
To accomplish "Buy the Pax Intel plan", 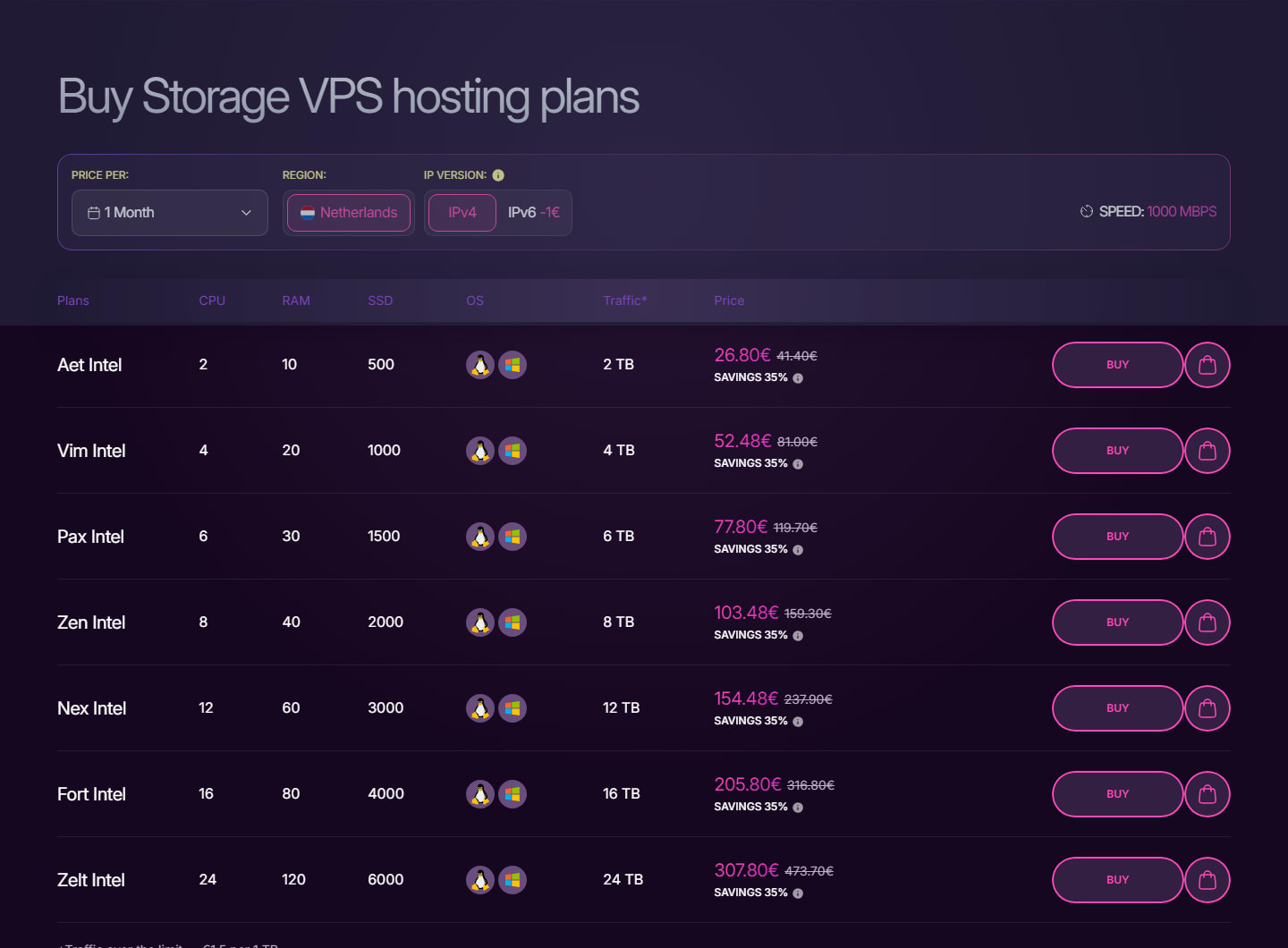I will tap(1117, 537).
